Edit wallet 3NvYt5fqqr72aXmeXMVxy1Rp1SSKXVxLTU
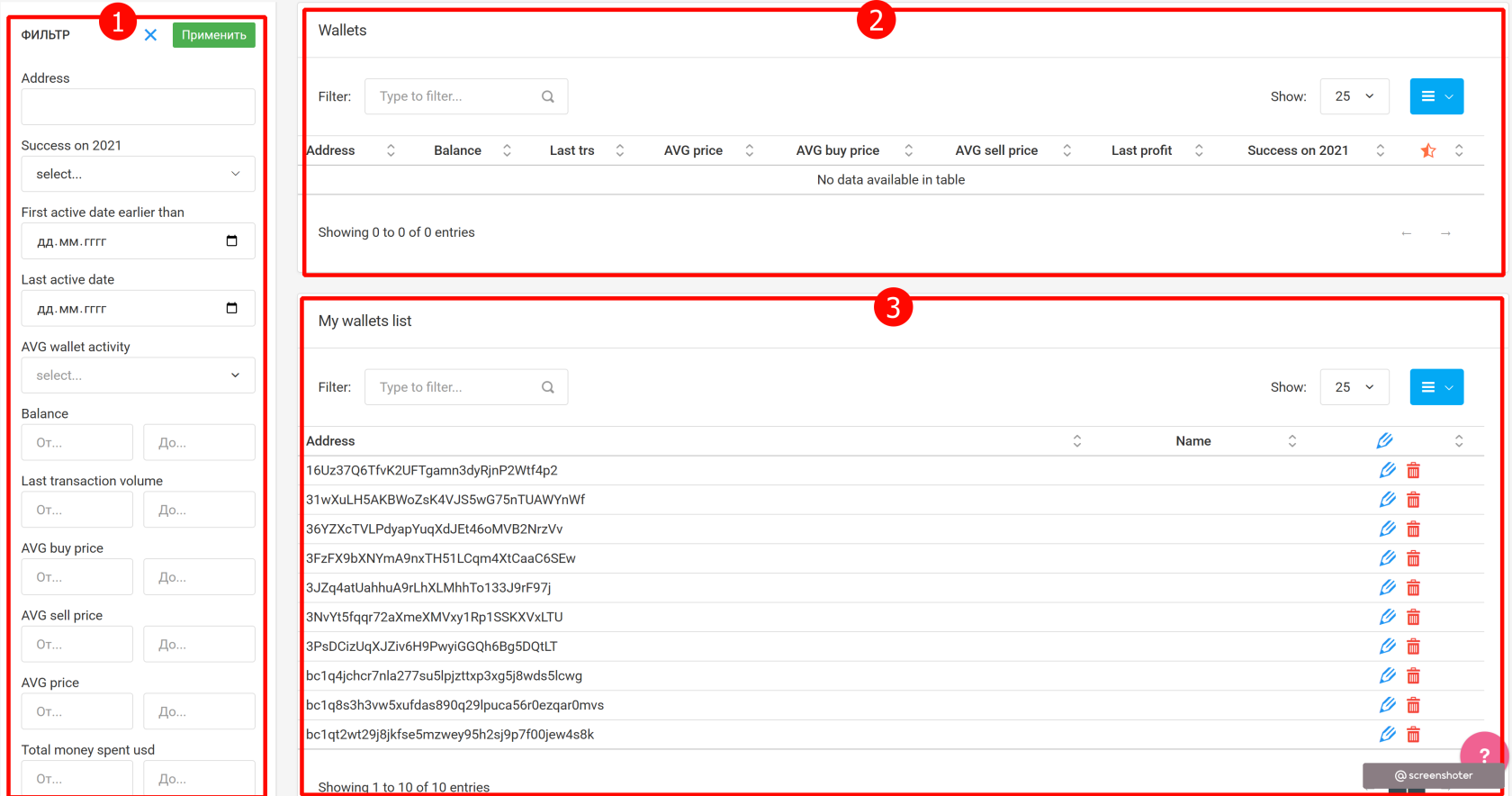The width and height of the screenshot is (1512, 796). (x=1387, y=617)
